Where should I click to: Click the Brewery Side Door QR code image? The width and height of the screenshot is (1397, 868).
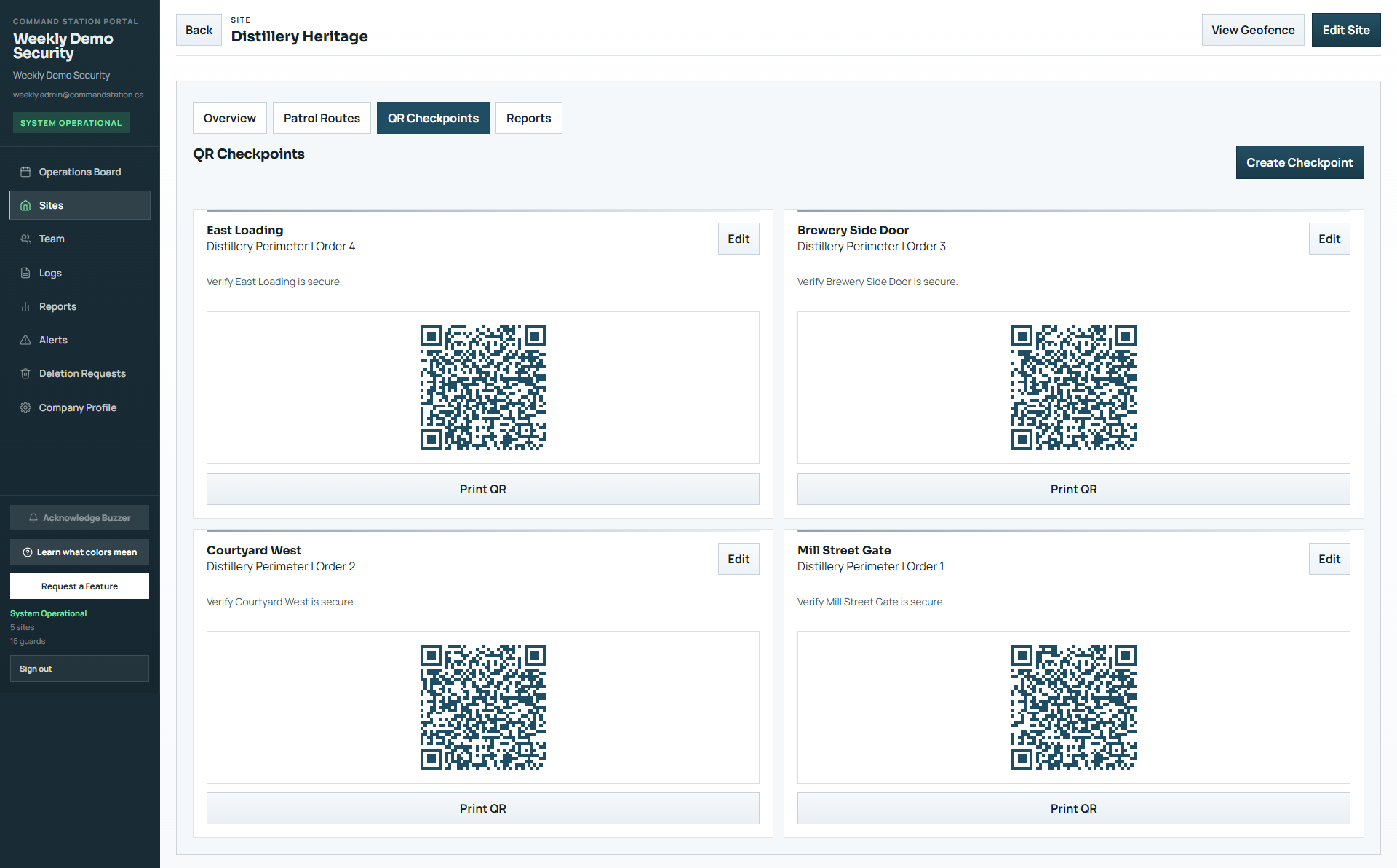tap(1074, 388)
